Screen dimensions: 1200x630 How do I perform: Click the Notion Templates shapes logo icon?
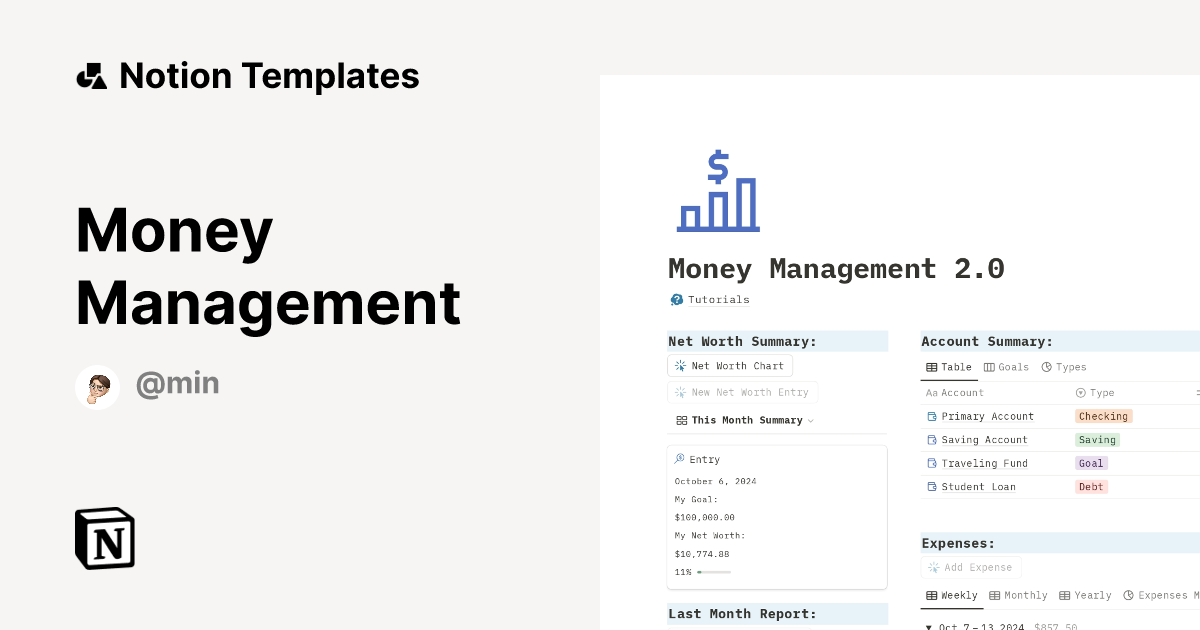(x=91, y=76)
